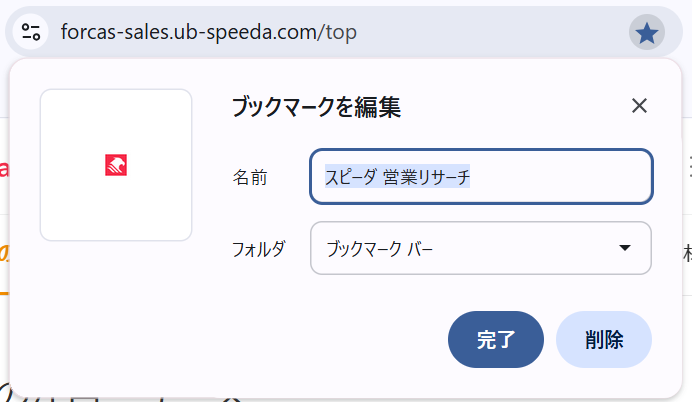Click the site information icon in address bar

point(31,32)
